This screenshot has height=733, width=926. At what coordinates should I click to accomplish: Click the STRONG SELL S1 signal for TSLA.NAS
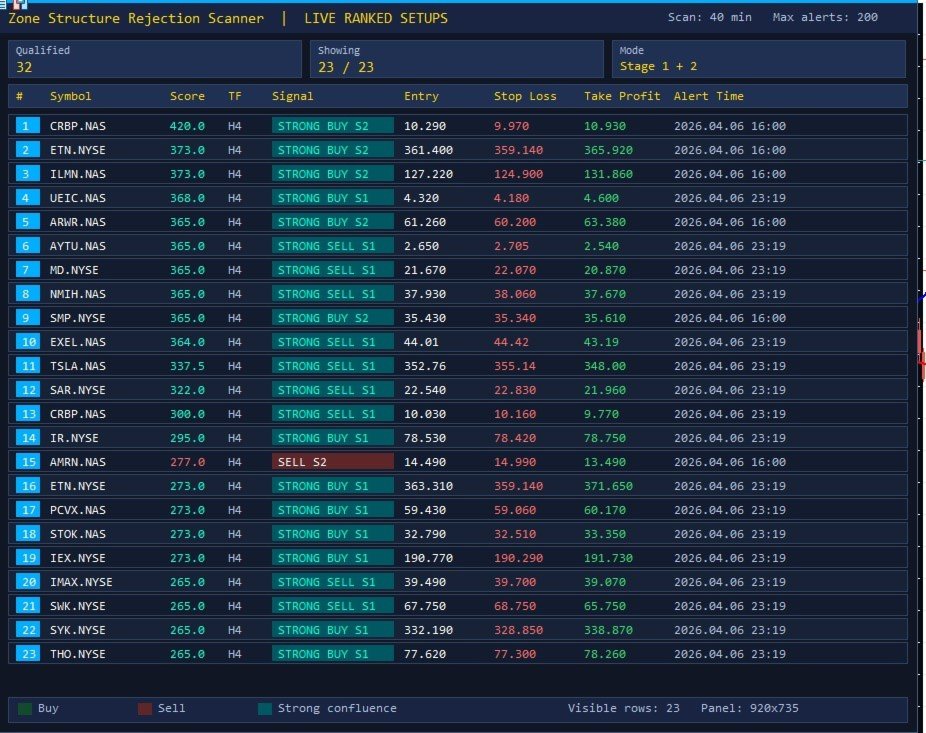click(332, 366)
